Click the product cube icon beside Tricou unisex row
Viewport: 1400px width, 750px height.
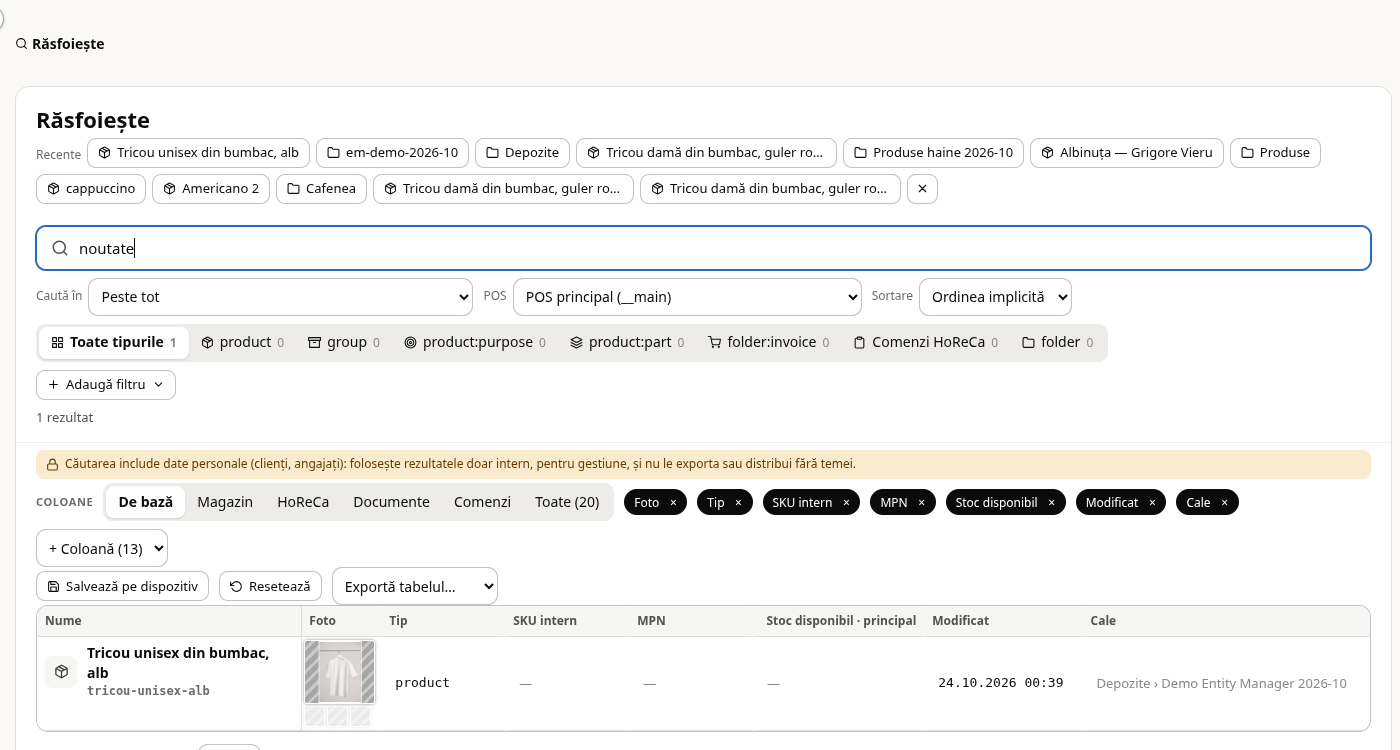[x=61, y=672]
